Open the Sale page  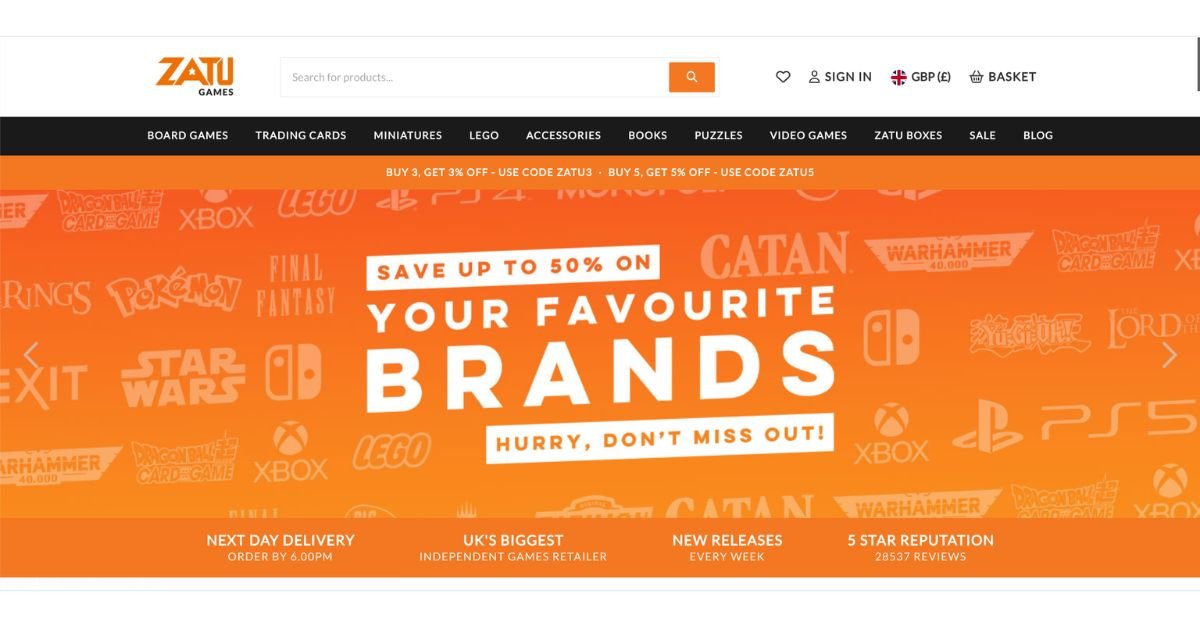click(982, 135)
